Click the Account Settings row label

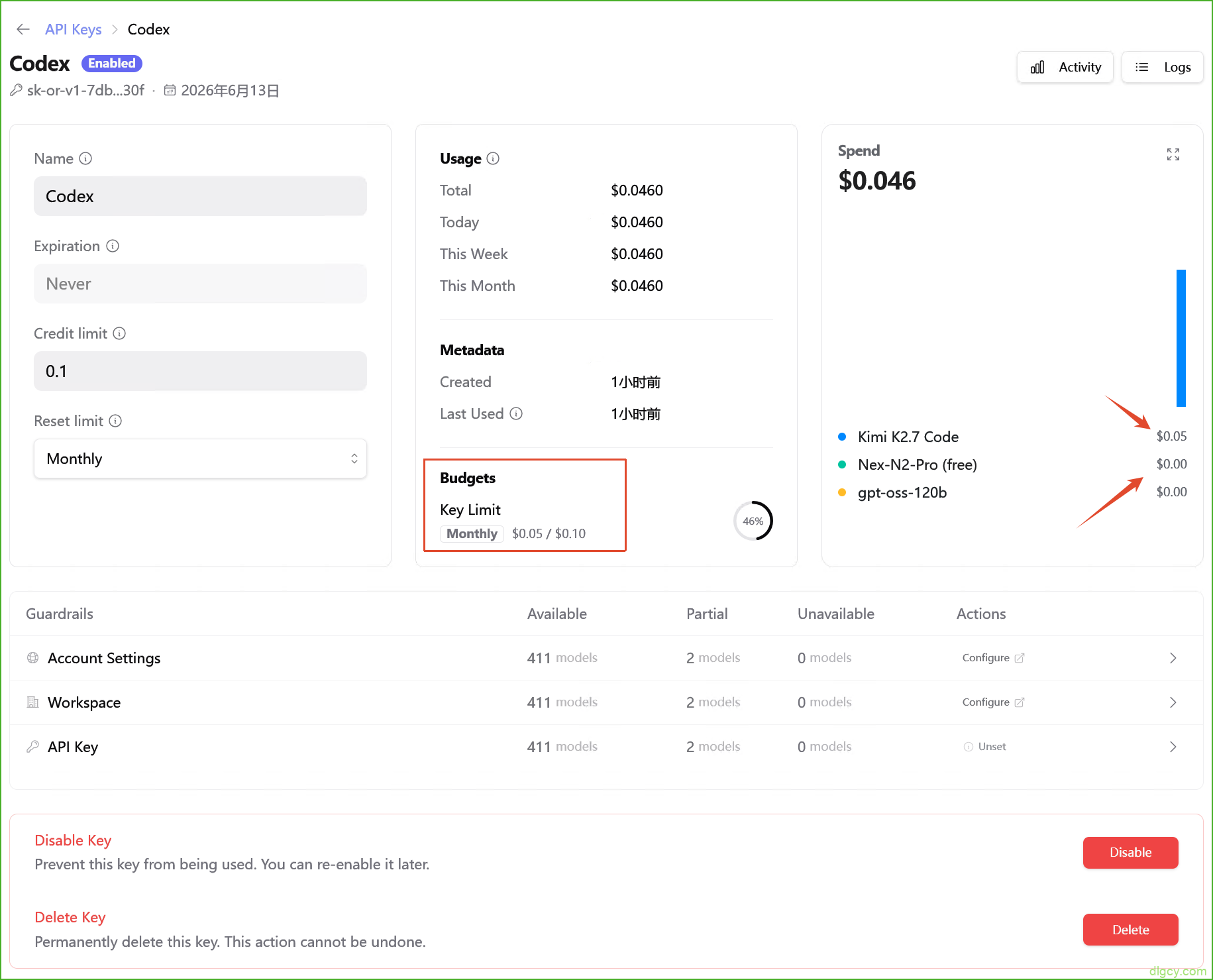(x=104, y=658)
